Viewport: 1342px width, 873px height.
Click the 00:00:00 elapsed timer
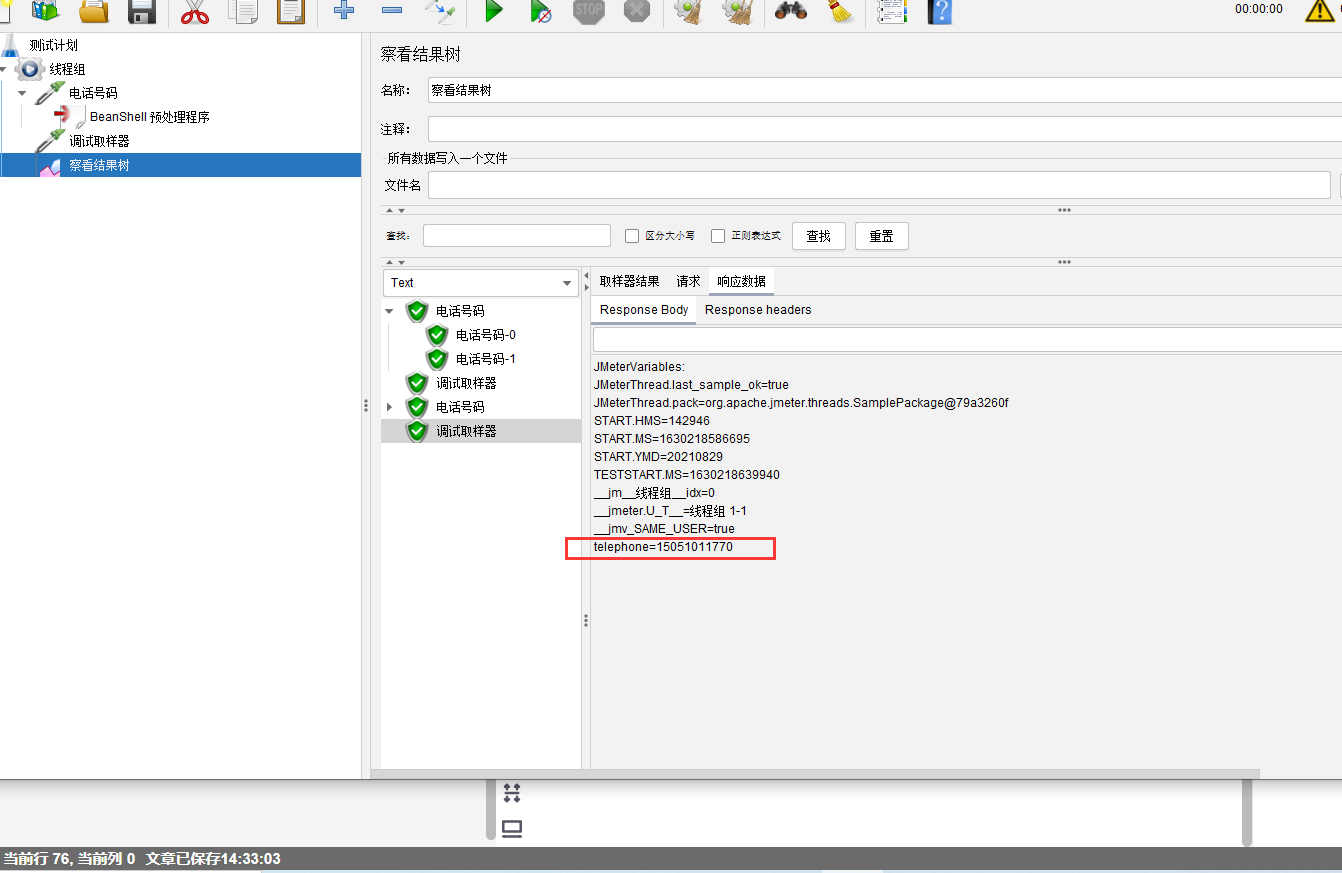[x=1258, y=9]
